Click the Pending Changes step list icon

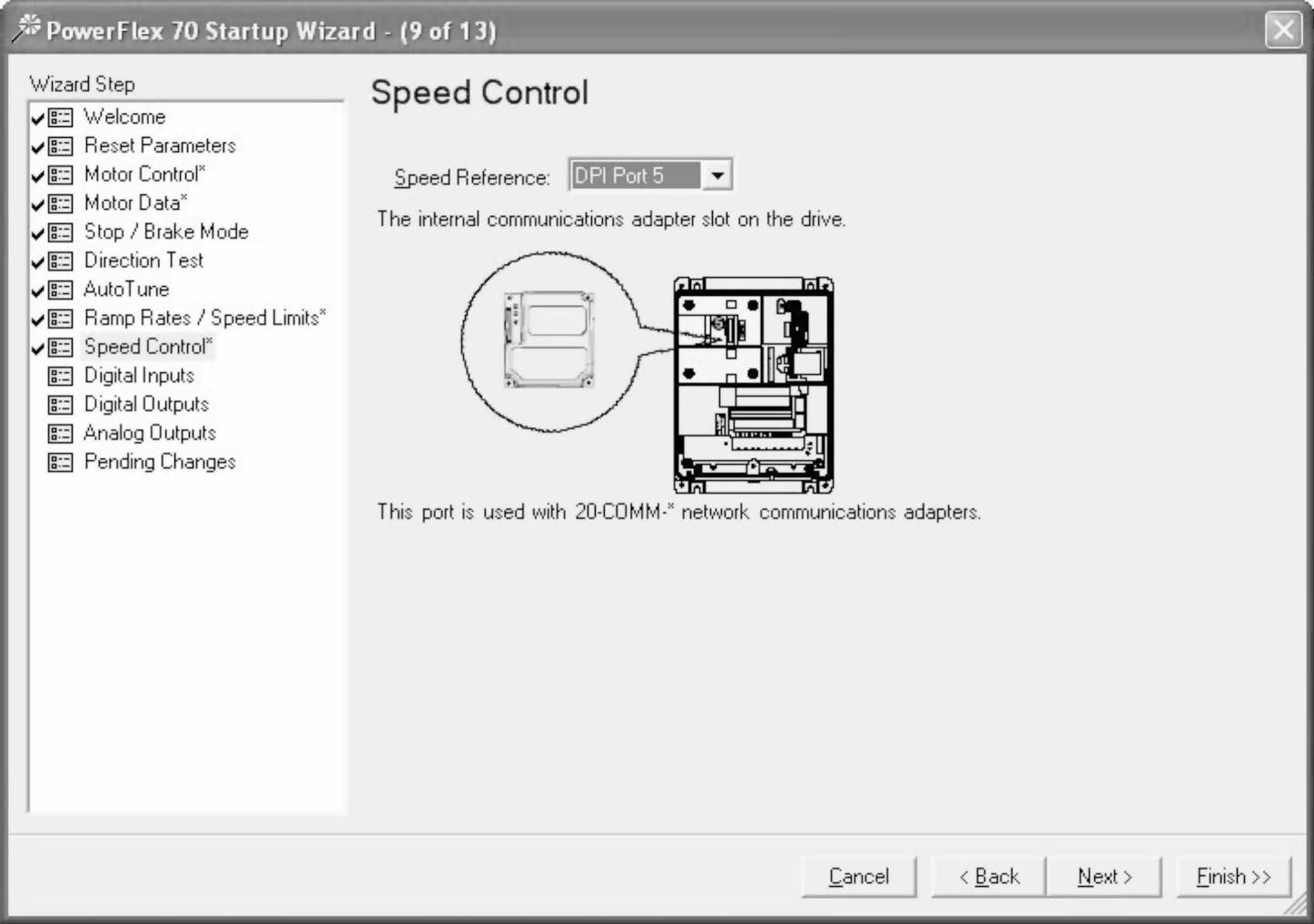click(x=61, y=463)
